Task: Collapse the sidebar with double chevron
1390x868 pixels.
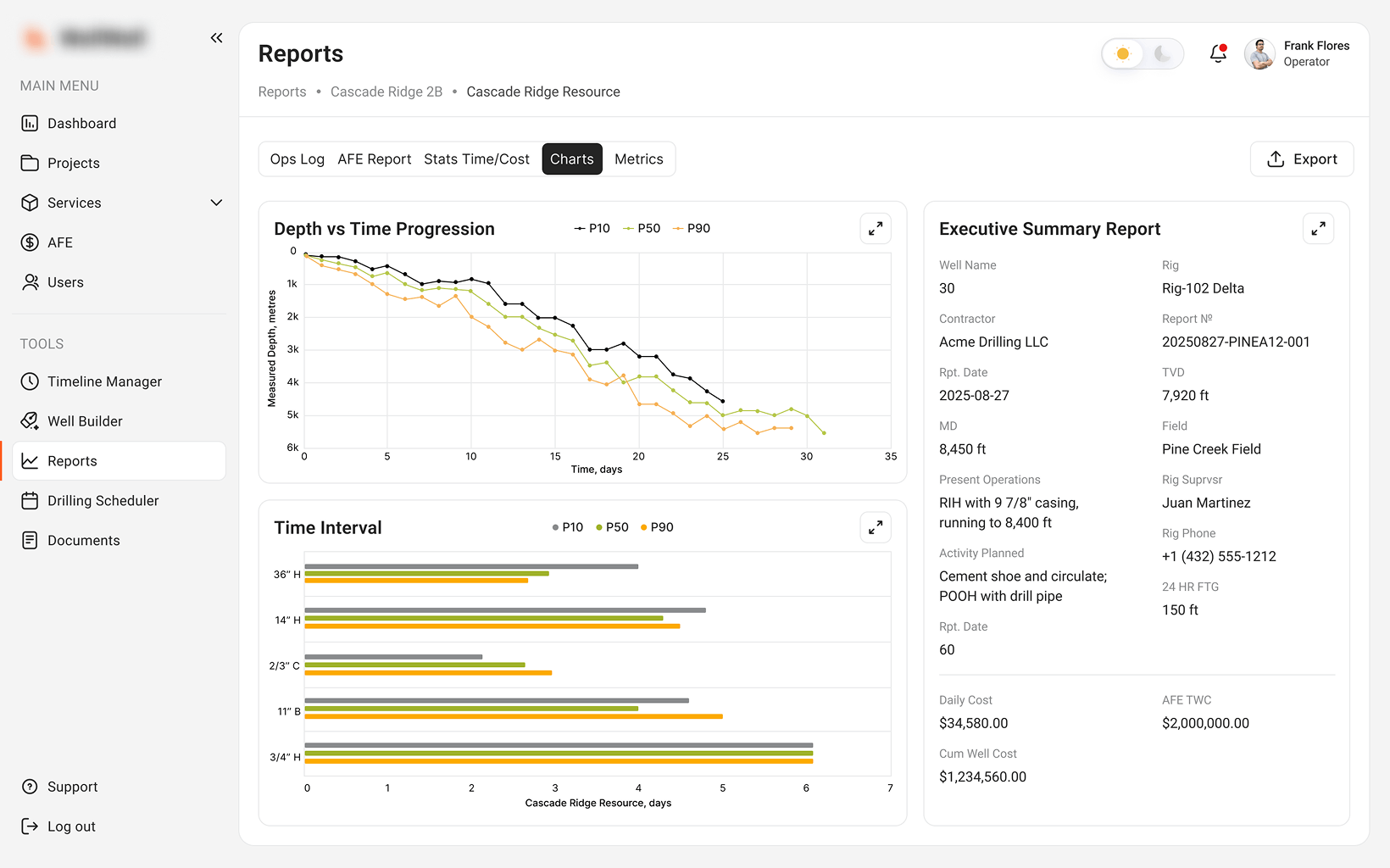Action: [x=216, y=38]
